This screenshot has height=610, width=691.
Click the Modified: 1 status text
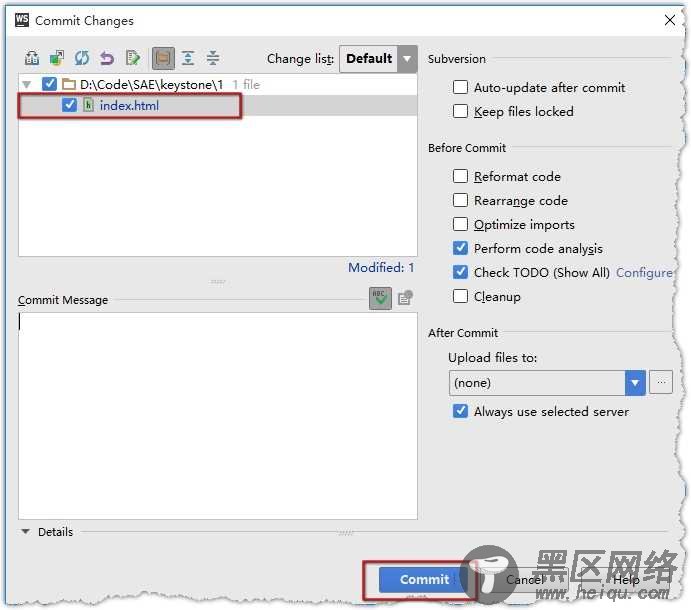click(381, 268)
